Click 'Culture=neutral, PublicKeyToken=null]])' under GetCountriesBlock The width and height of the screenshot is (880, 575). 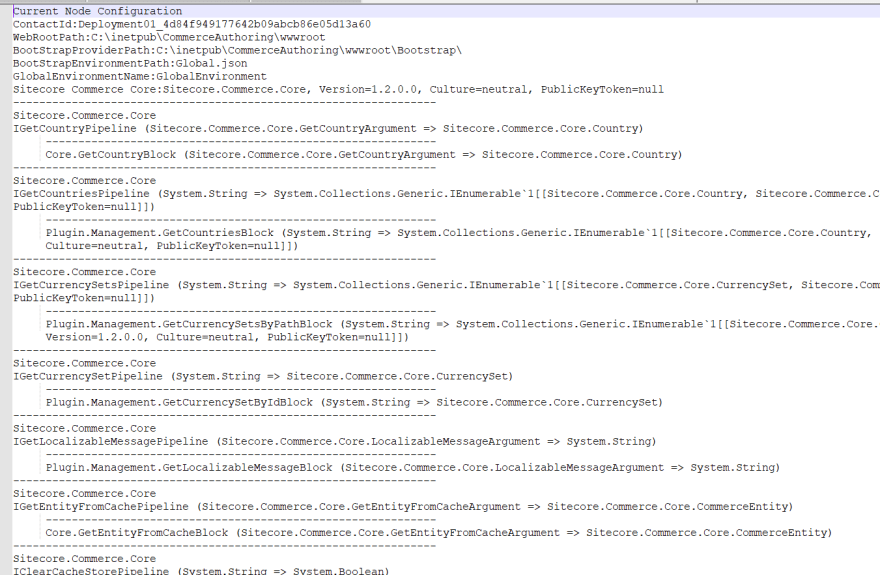pyautogui.click(x=172, y=246)
